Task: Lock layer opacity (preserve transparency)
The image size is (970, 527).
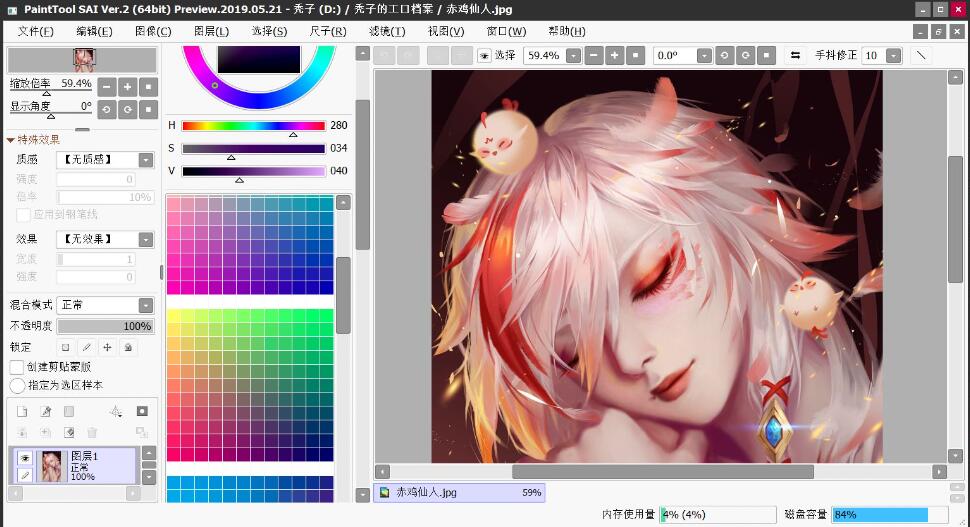Action: pos(66,347)
